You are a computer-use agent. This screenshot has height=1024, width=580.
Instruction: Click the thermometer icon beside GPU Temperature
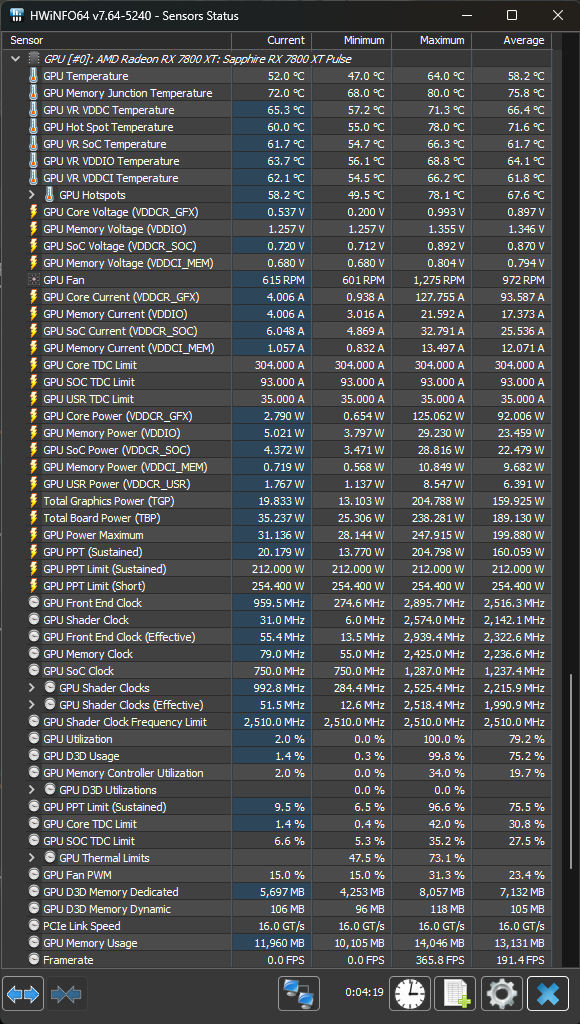pos(34,76)
